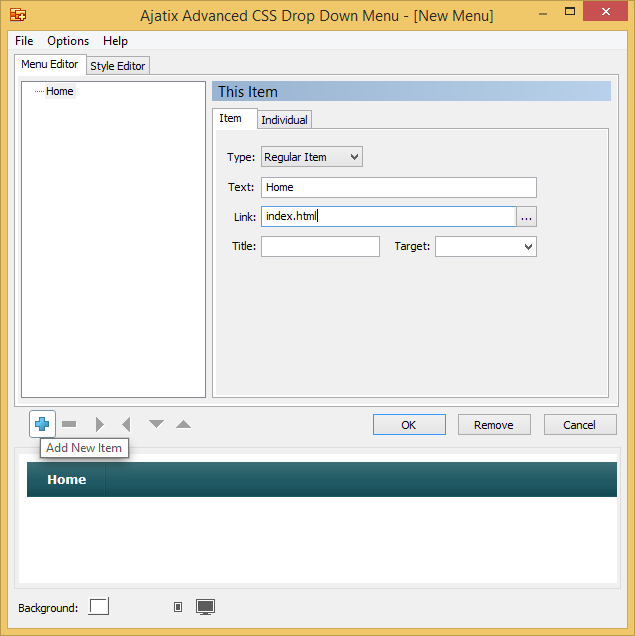This screenshot has height=636, width=635.
Task: Click the down arrow move item icon
Action: click(x=156, y=424)
